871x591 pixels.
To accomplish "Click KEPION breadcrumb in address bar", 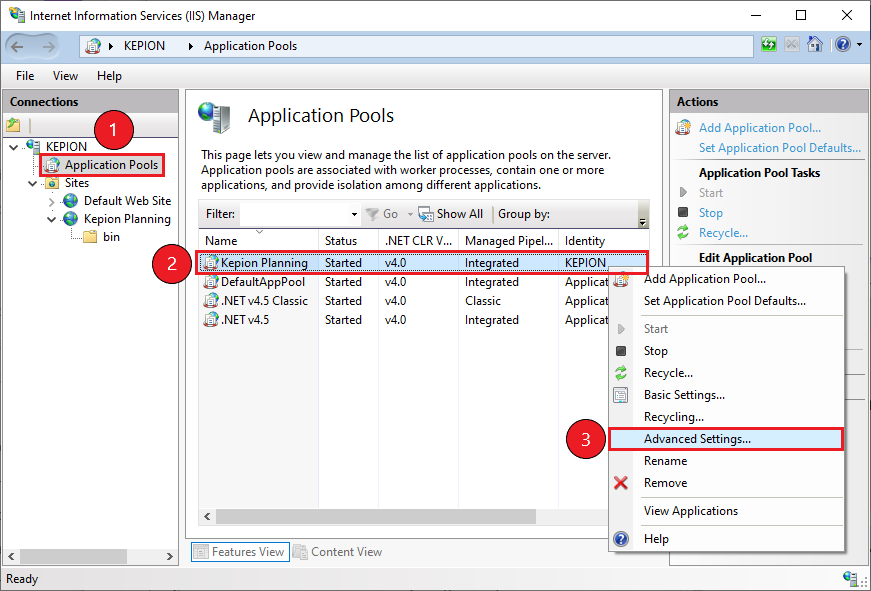I will [x=144, y=46].
